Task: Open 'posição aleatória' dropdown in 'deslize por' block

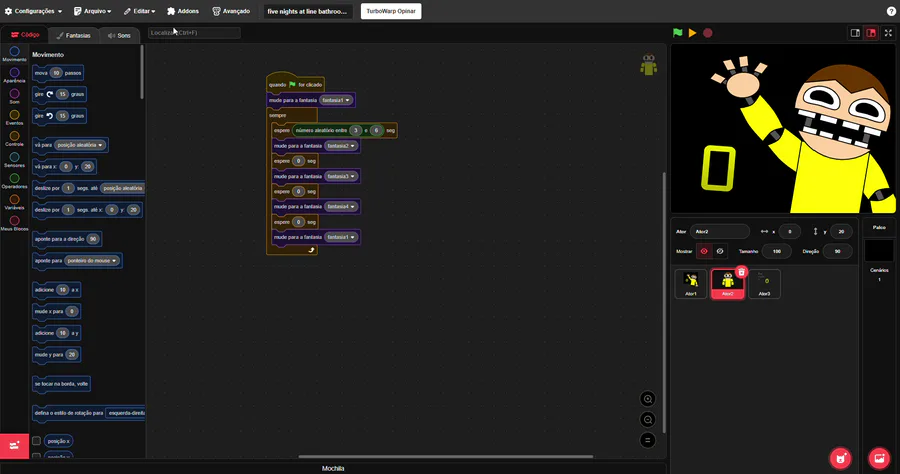Action: click(122, 188)
